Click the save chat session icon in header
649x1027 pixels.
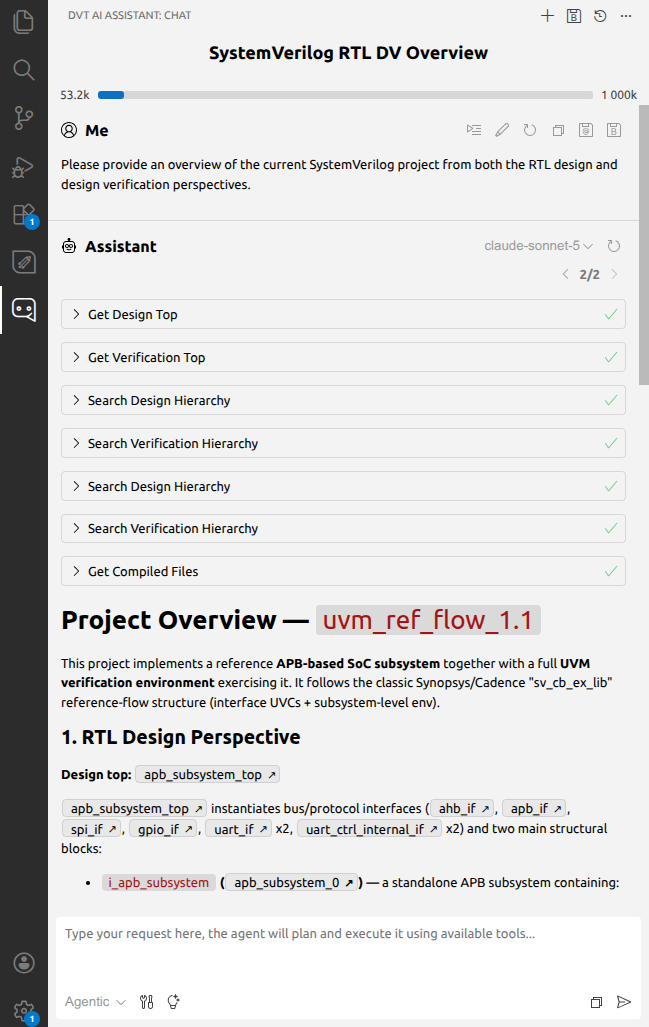pyautogui.click(x=574, y=16)
